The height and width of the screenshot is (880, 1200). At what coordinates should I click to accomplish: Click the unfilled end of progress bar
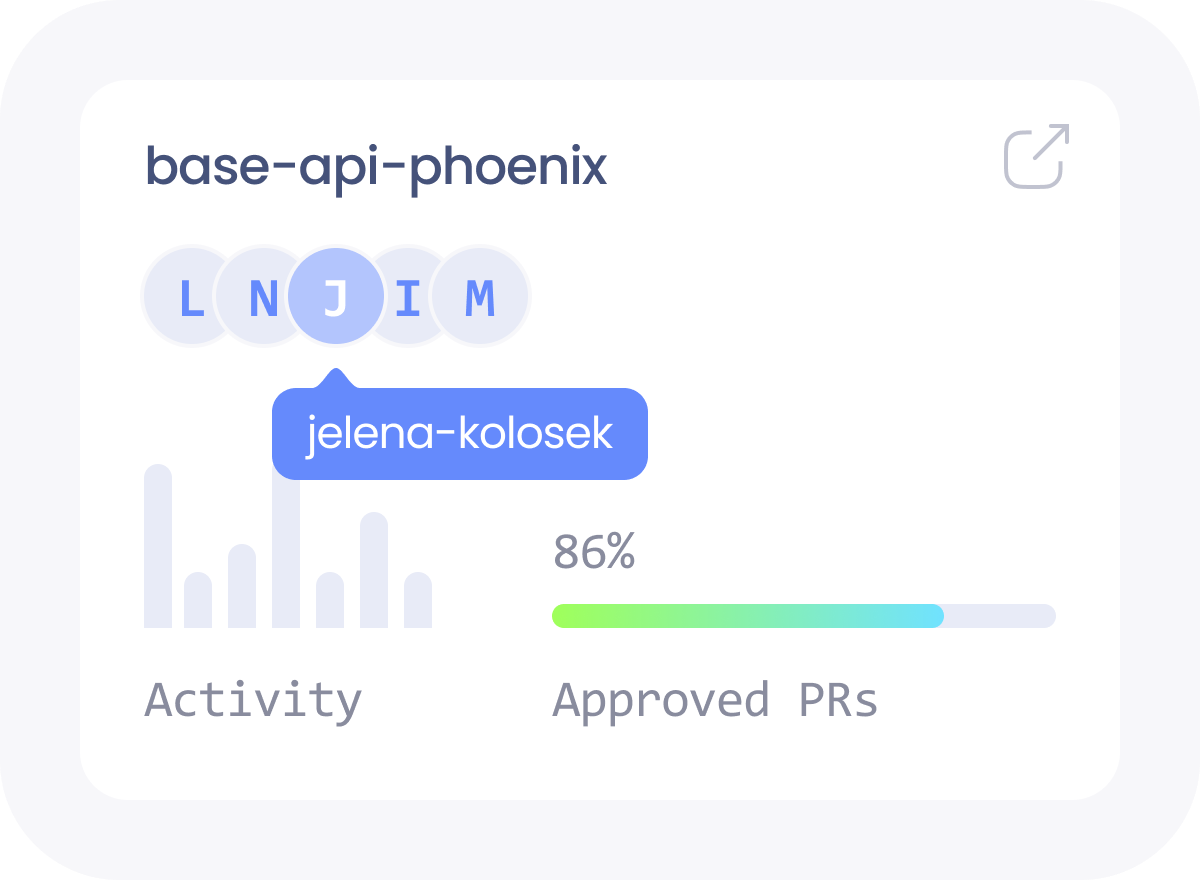1000,616
